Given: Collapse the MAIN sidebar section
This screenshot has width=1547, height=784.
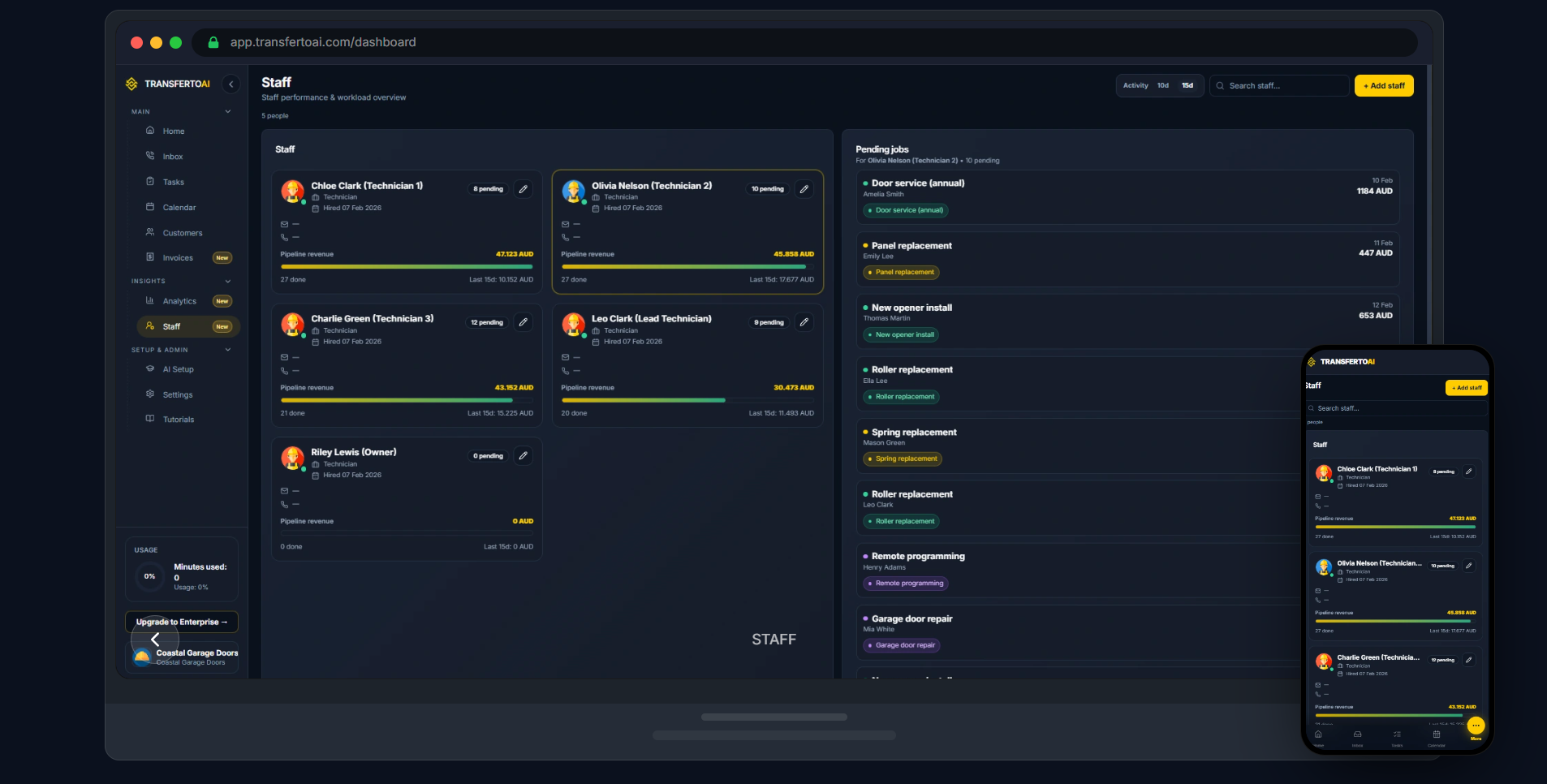Looking at the screenshot, I should (227, 111).
